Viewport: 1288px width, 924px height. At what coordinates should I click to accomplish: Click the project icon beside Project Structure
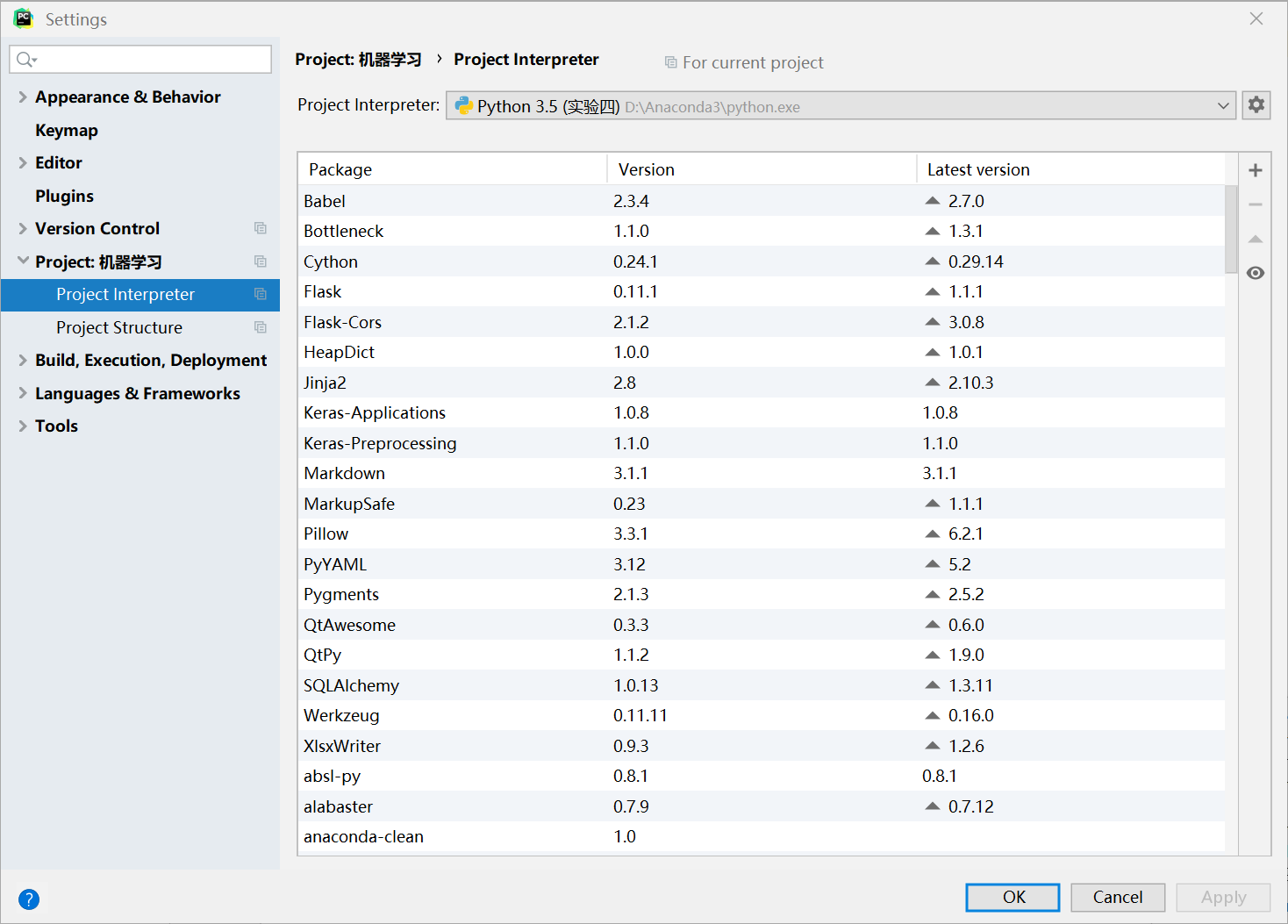click(261, 327)
